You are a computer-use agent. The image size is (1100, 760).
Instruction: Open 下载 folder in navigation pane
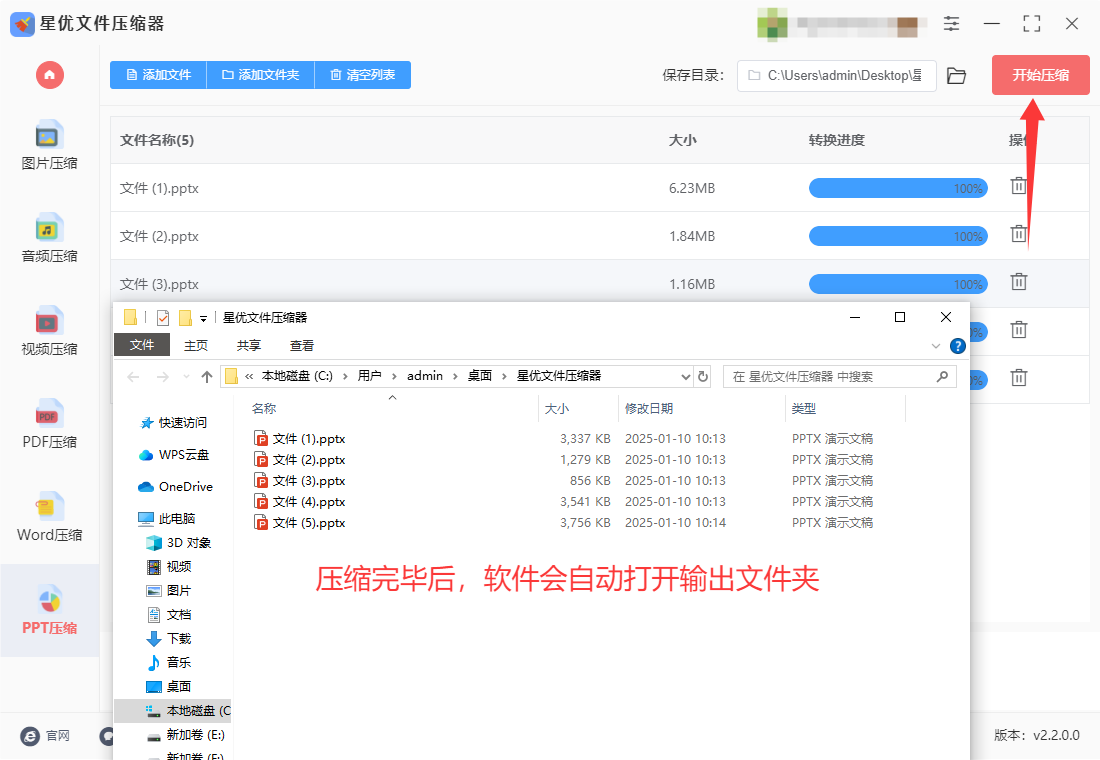(x=168, y=639)
